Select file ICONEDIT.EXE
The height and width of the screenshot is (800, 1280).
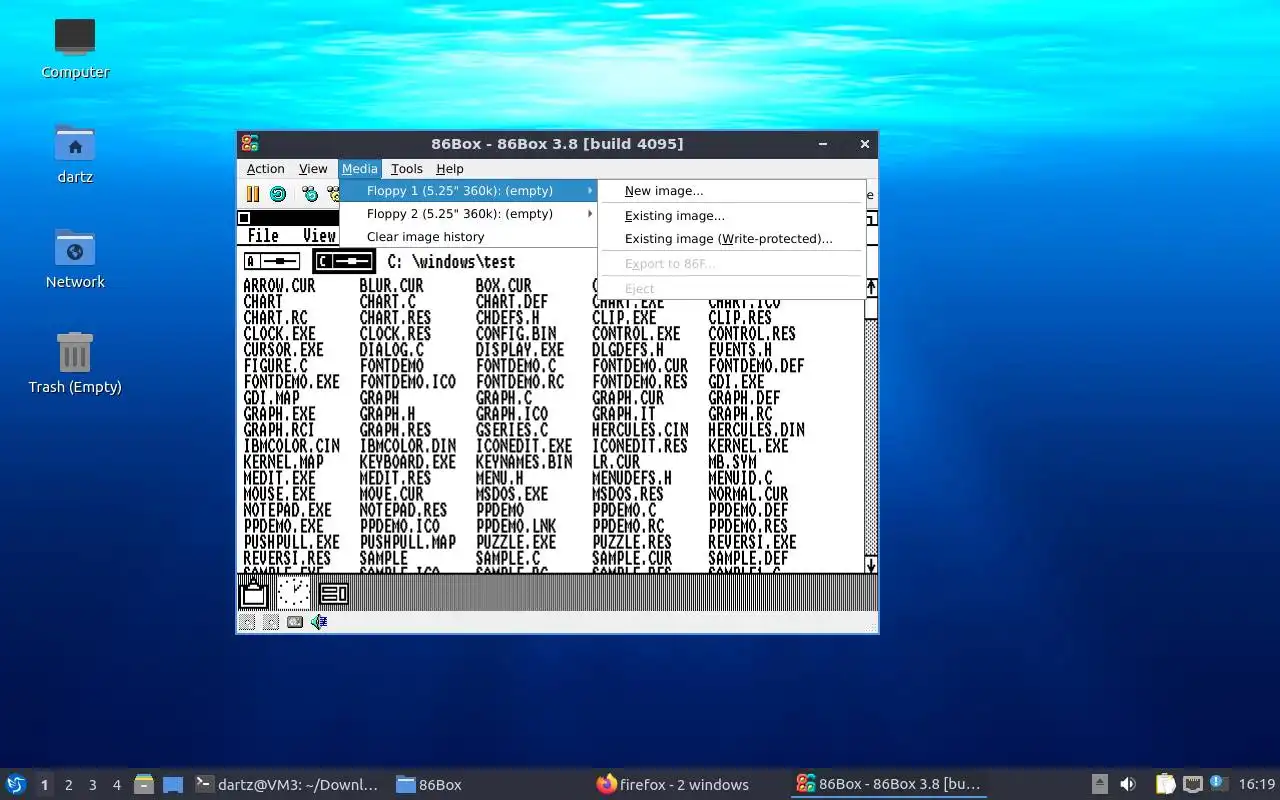pos(524,446)
